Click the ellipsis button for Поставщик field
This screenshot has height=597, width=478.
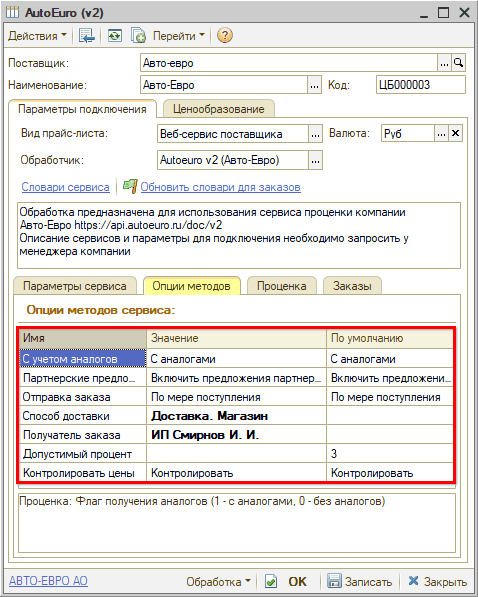click(x=444, y=63)
